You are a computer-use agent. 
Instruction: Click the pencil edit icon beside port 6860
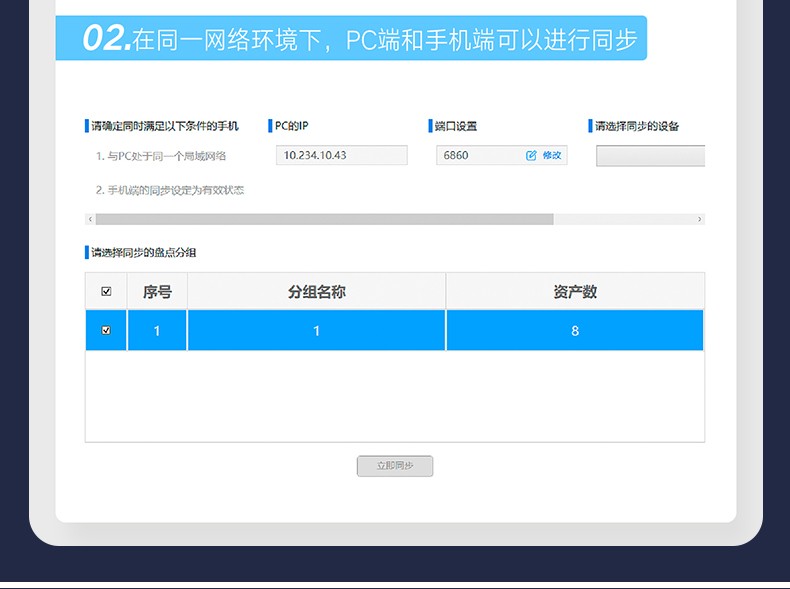(531, 155)
